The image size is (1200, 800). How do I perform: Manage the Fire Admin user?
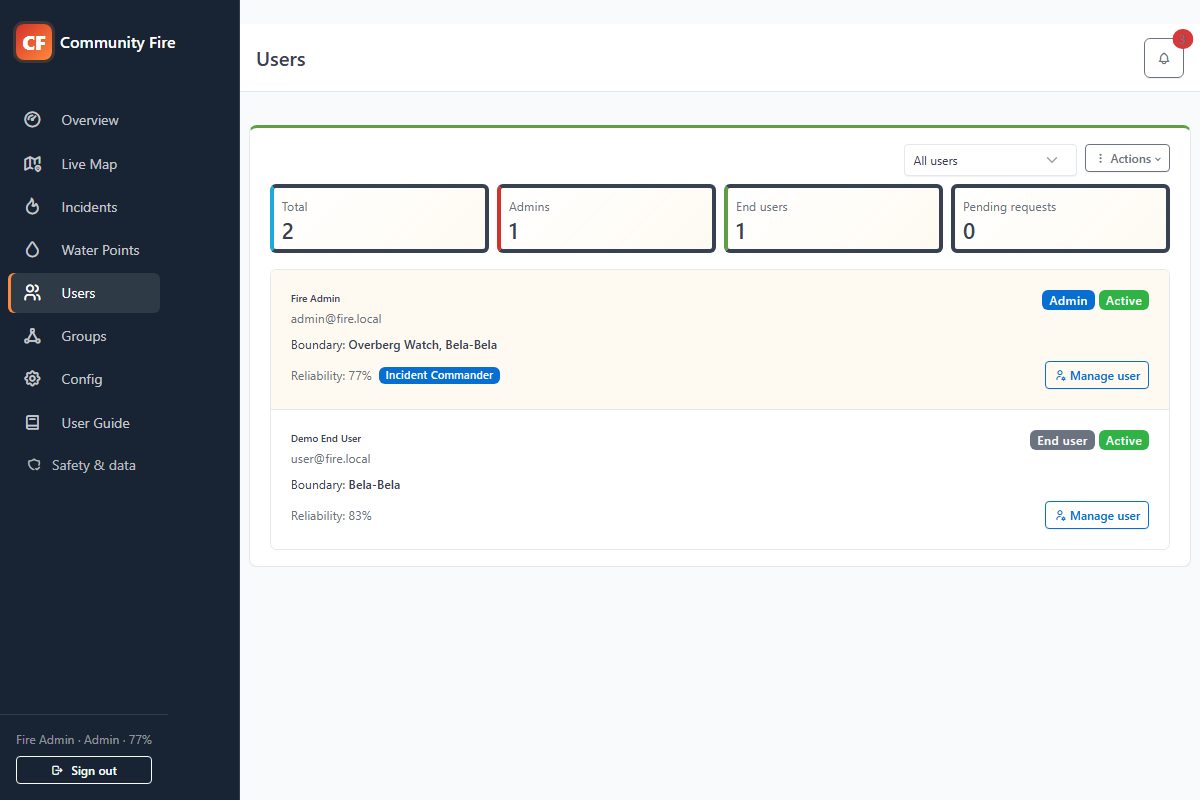pyautogui.click(x=1097, y=376)
